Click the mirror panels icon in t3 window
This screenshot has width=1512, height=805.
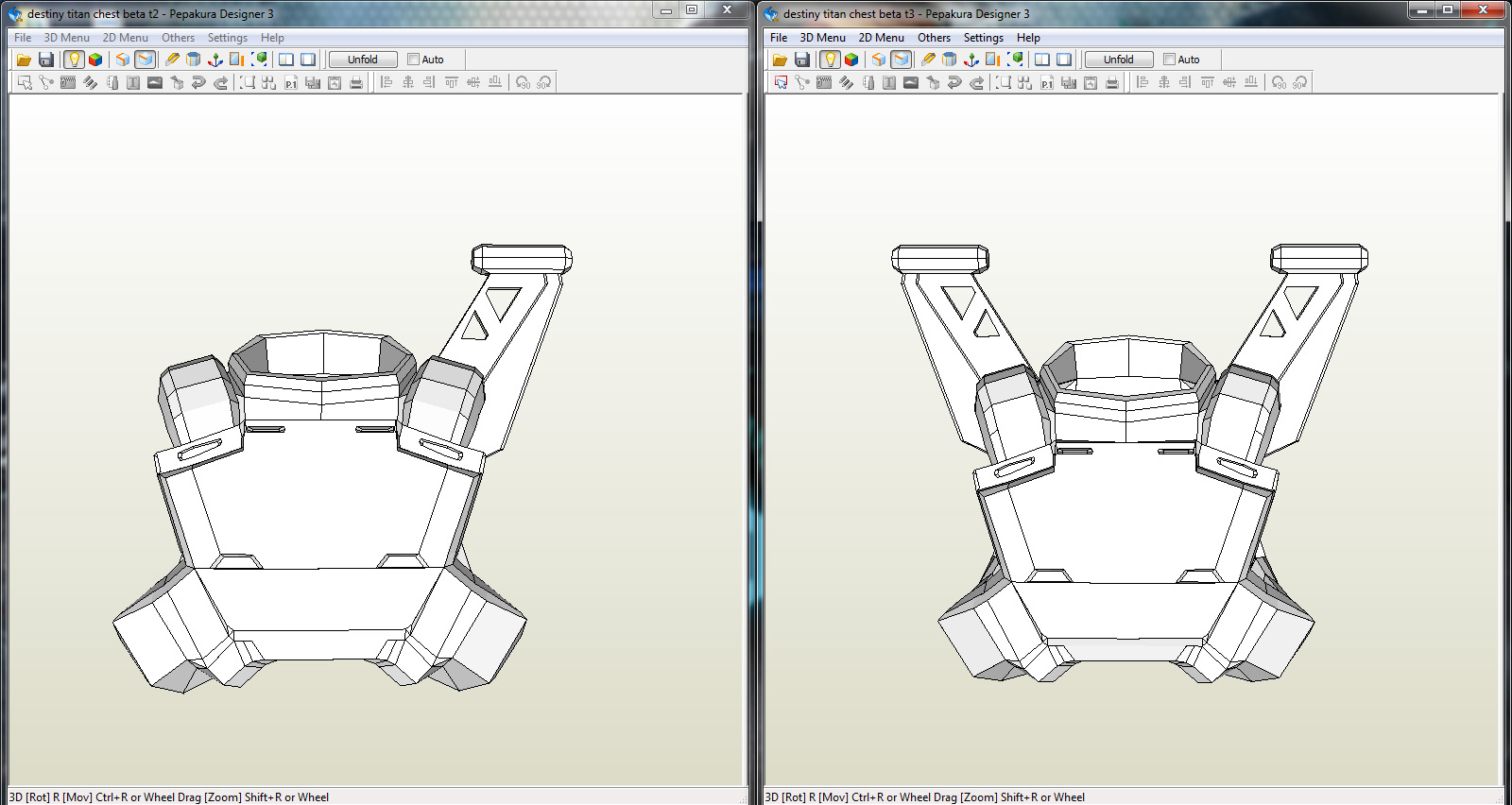click(993, 60)
